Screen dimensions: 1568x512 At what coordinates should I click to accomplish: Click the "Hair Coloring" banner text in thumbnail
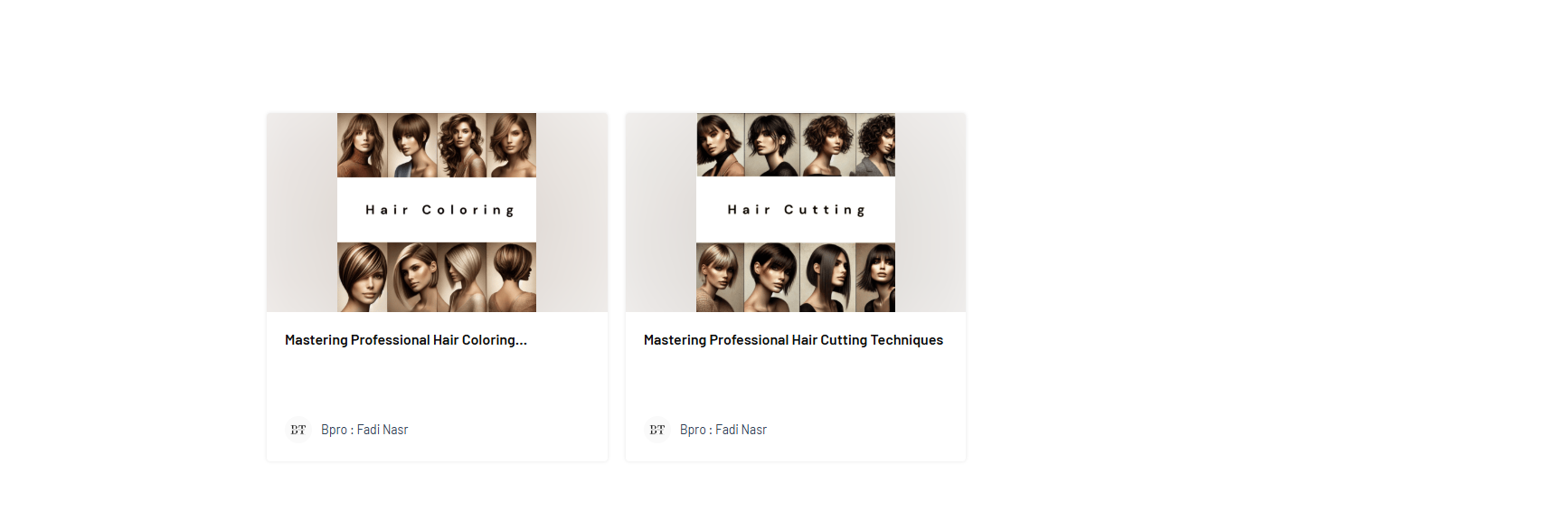point(440,210)
